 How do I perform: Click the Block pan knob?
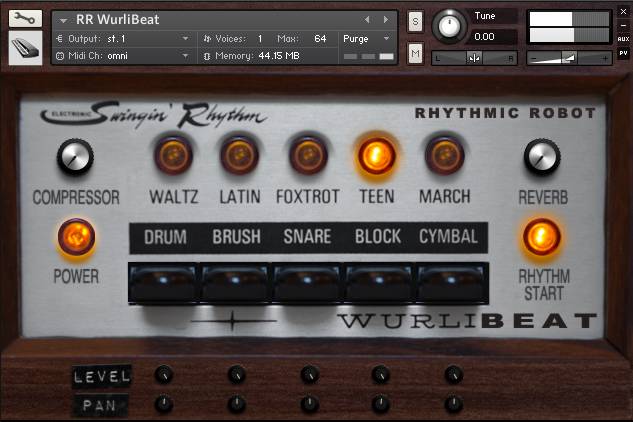[380, 404]
